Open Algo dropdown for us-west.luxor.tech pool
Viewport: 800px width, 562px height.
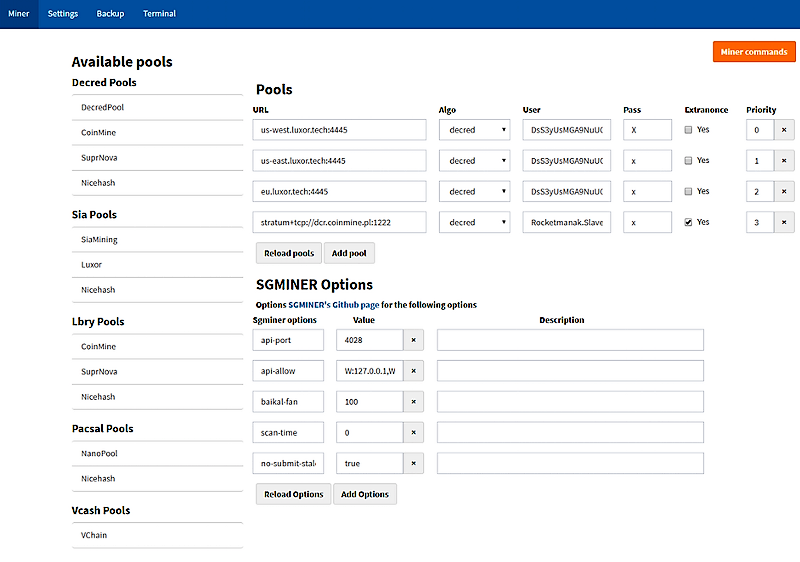(x=474, y=130)
